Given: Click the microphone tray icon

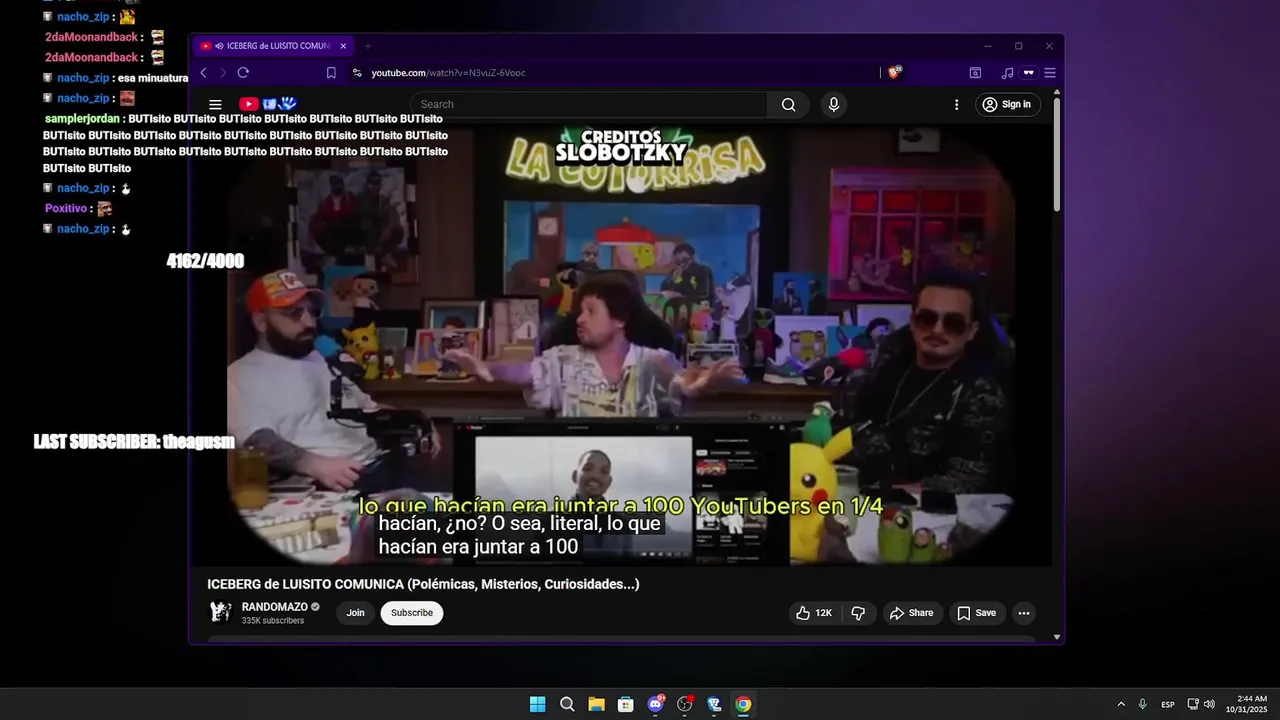Looking at the screenshot, I should click(1142, 704).
